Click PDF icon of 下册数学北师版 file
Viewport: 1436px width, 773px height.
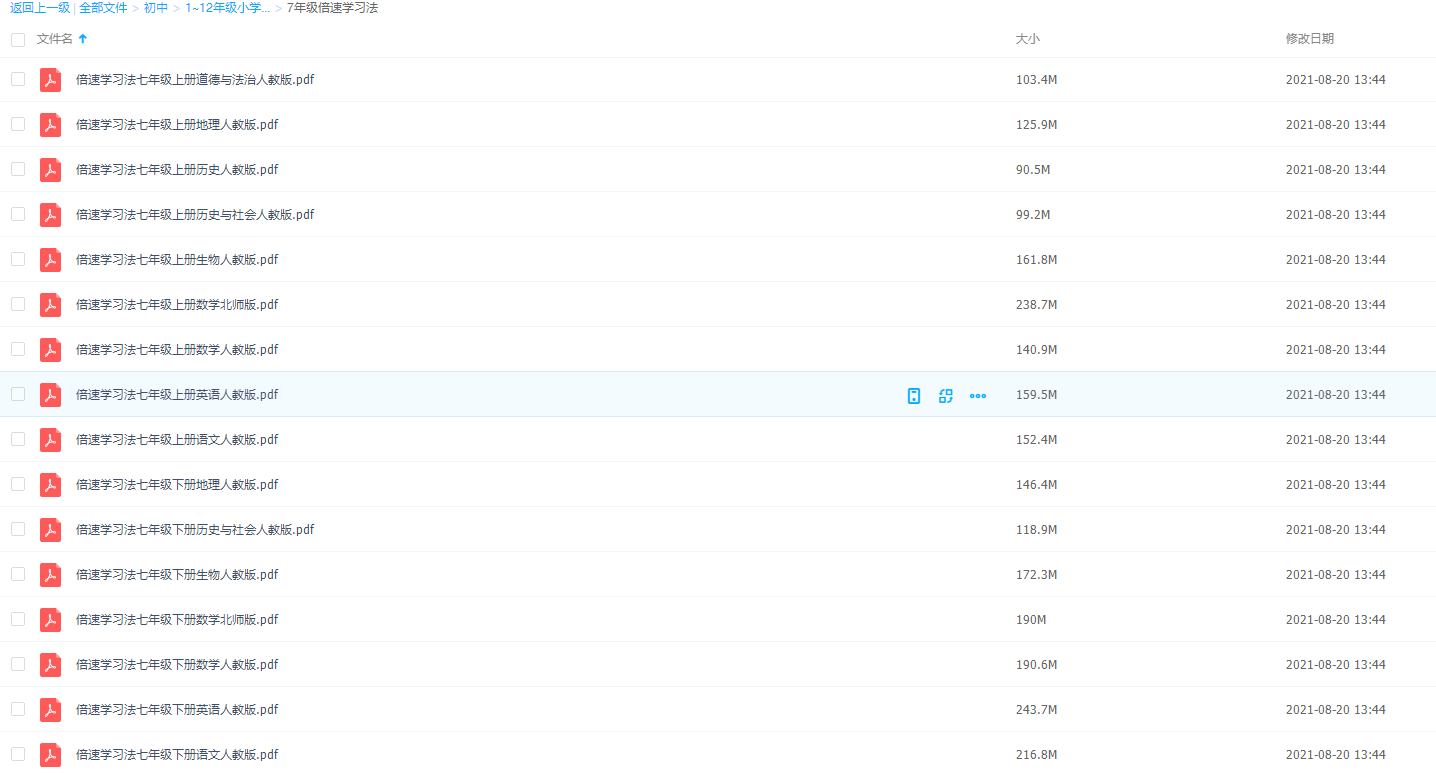point(50,620)
